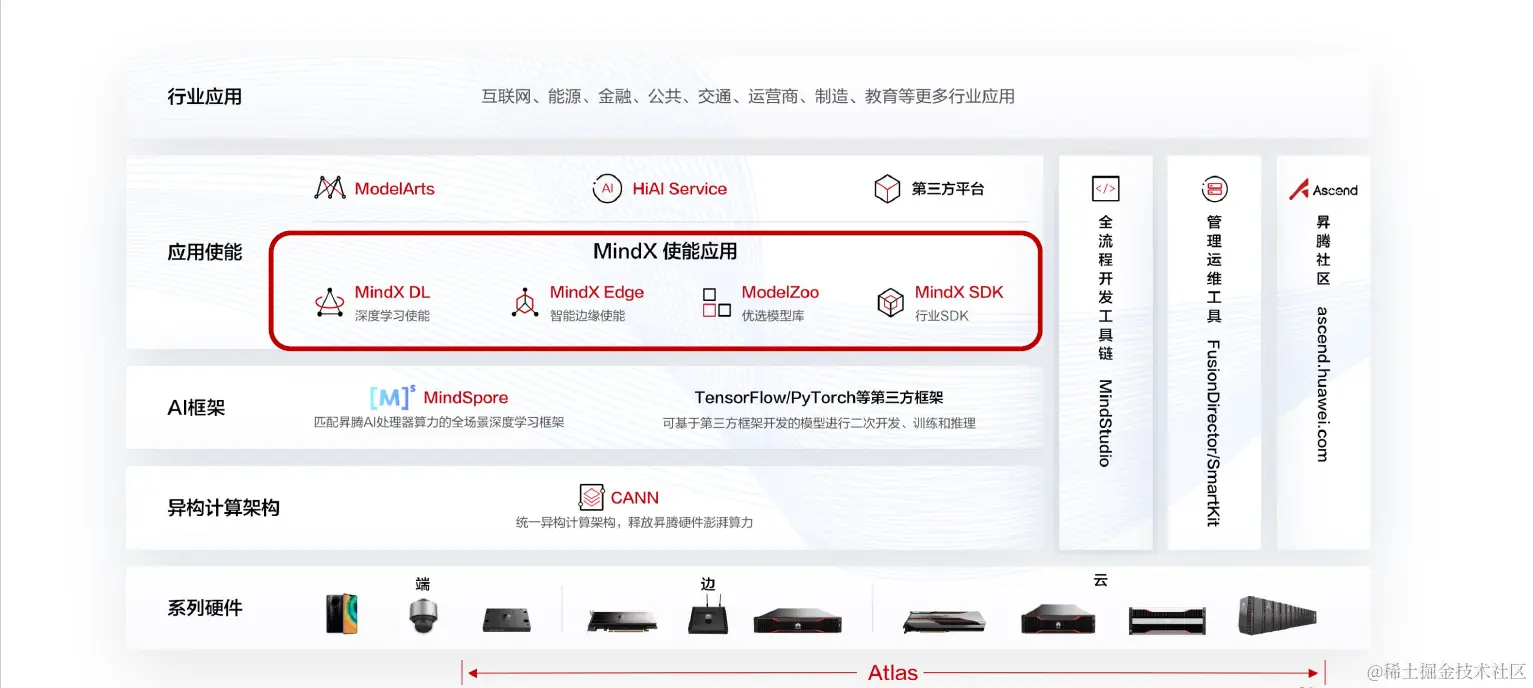This screenshot has width=1533, height=688.
Task: Click the MindSpore [M] logo icon
Action: [x=392, y=397]
